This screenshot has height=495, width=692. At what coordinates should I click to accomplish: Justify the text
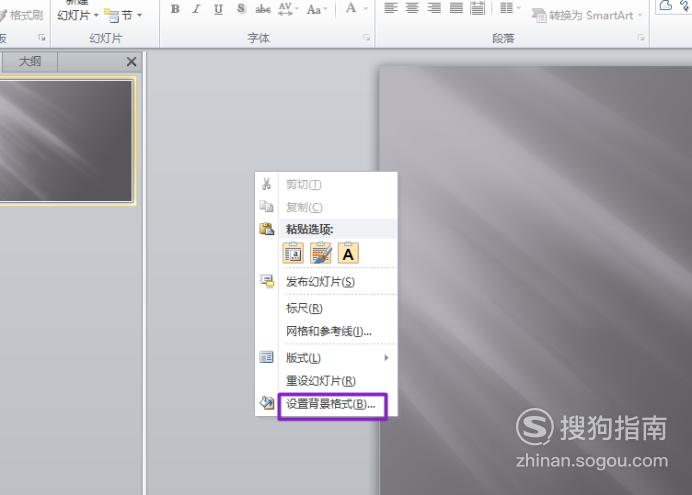point(456,8)
